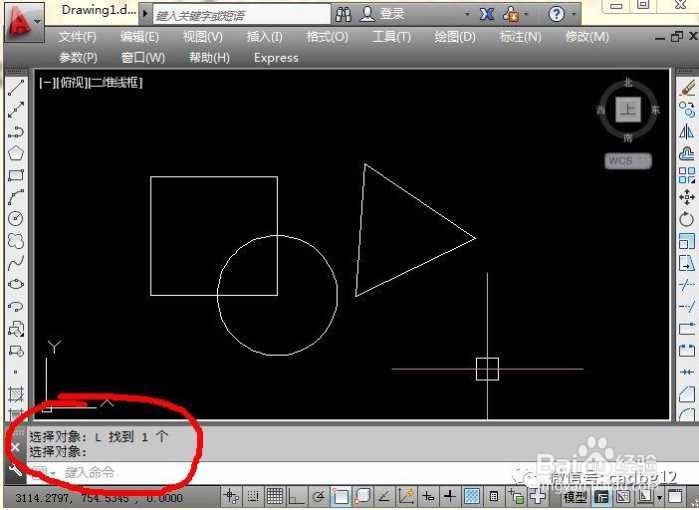The image size is (699, 510).
Task: Open the 编辑(E) menu
Action: pos(140,37)
